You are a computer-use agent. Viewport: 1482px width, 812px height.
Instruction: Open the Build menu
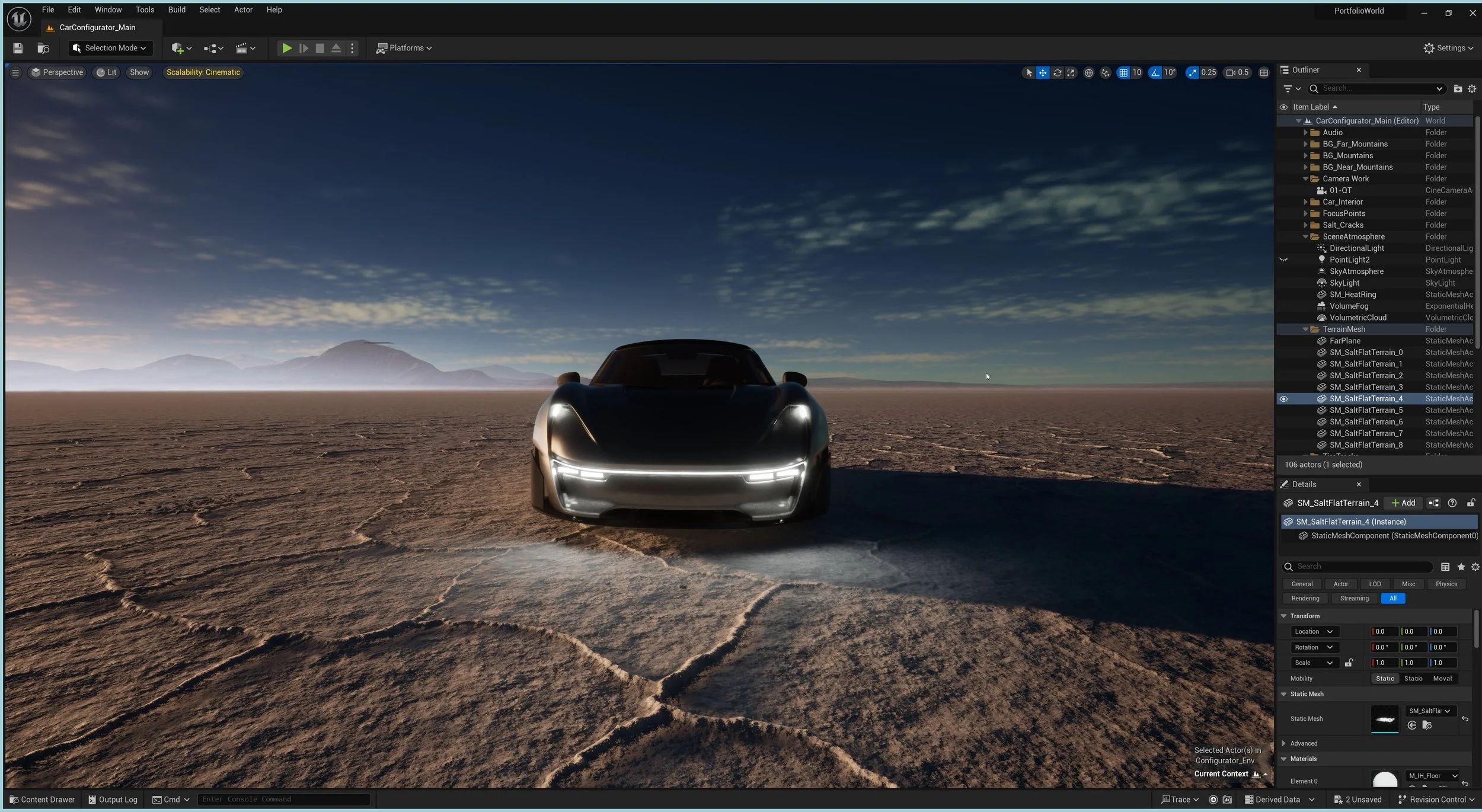(177, 9)
